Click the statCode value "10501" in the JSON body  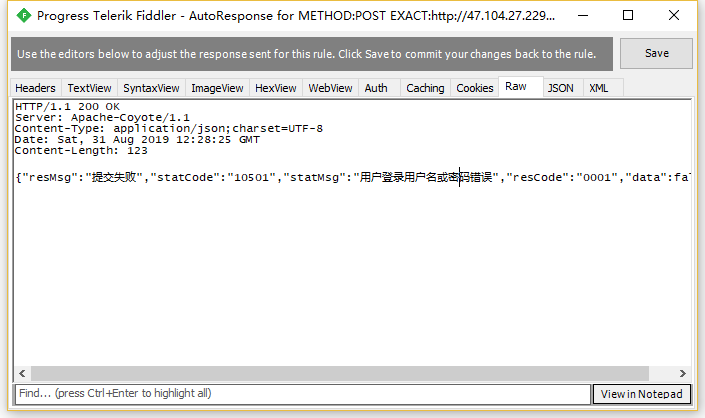[251, 178]
